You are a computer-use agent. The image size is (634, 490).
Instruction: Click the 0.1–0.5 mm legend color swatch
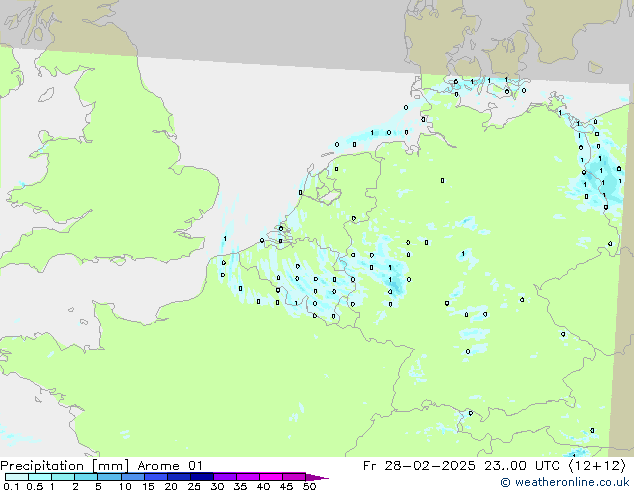click(17, 477)
